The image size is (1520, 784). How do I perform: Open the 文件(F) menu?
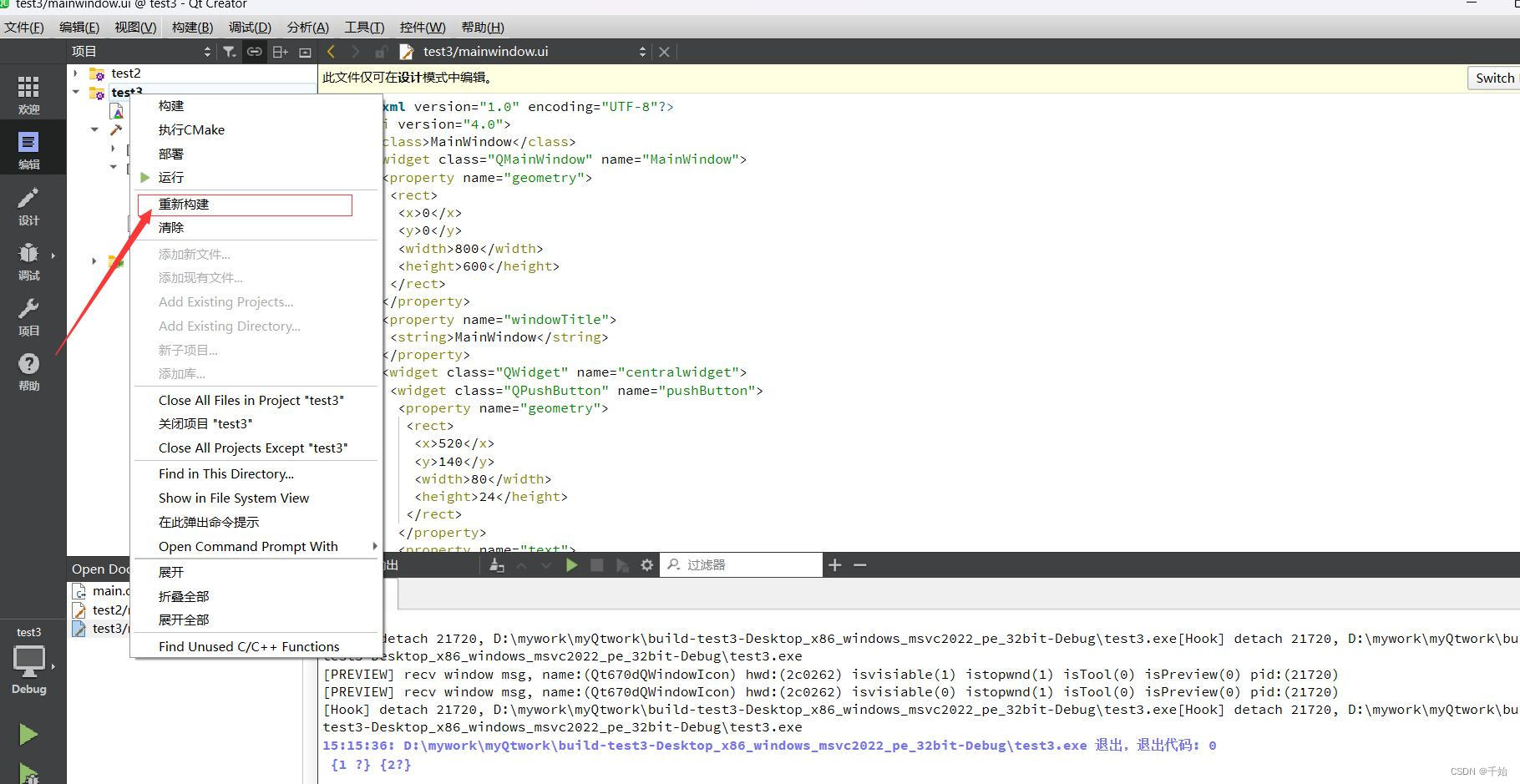pos(24,28)
